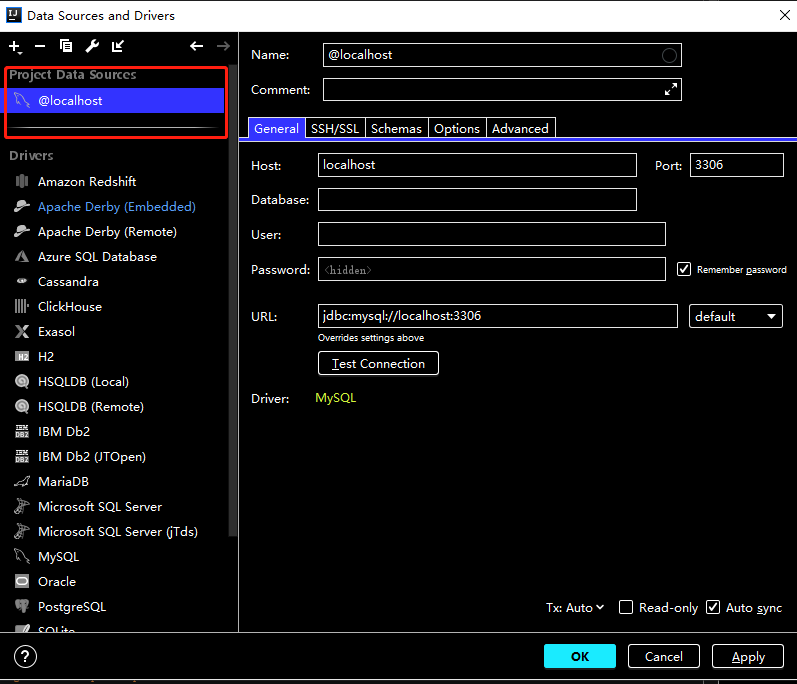The height and width of the screenshot is (684, 797).
Task: Click the Apply button
Action: (748, 656)
